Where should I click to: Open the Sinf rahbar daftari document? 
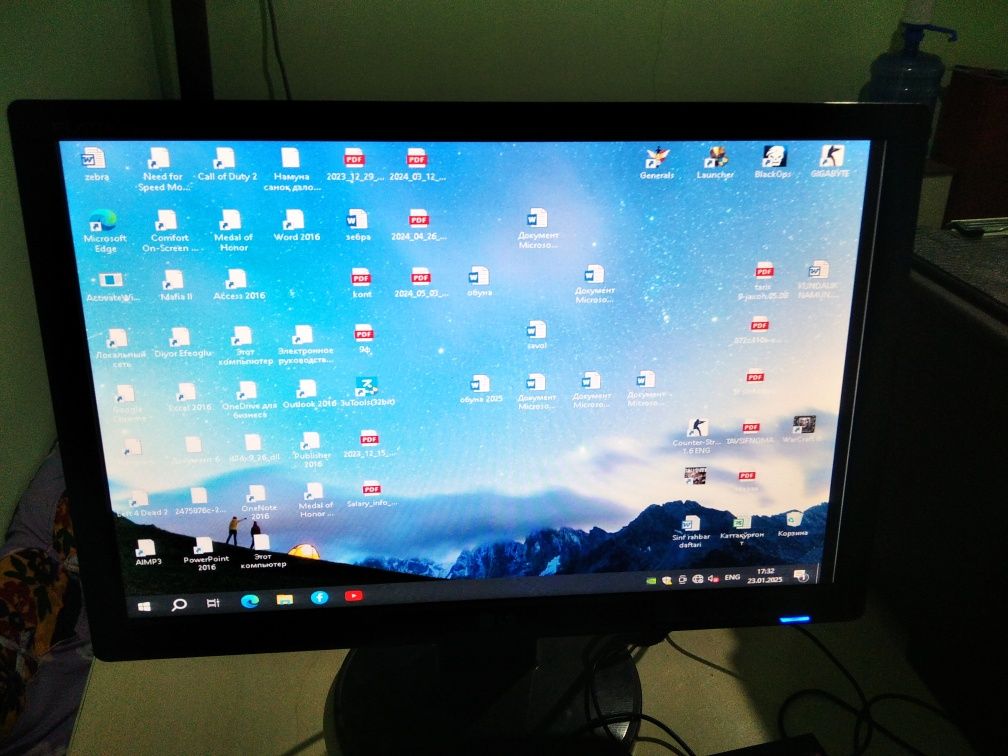691,532
